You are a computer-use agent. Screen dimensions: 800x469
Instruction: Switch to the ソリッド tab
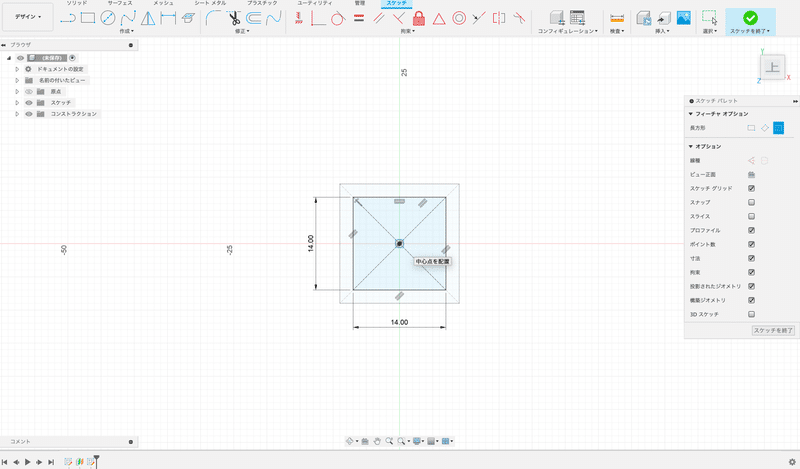(77, 3)
